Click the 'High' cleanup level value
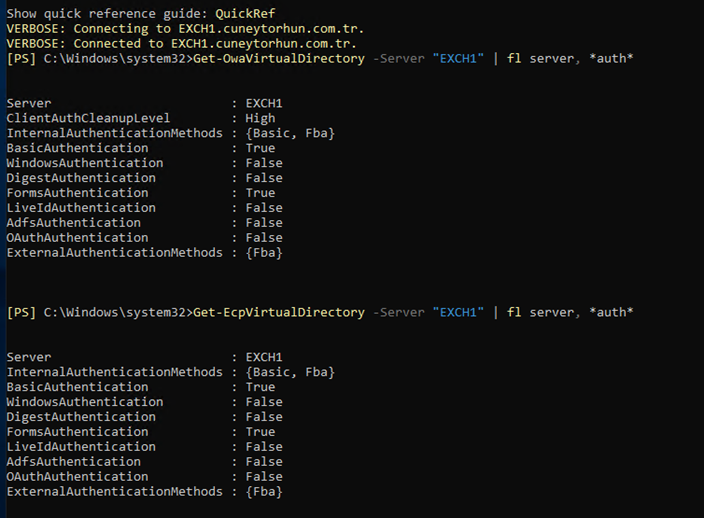 click(260, 118)
